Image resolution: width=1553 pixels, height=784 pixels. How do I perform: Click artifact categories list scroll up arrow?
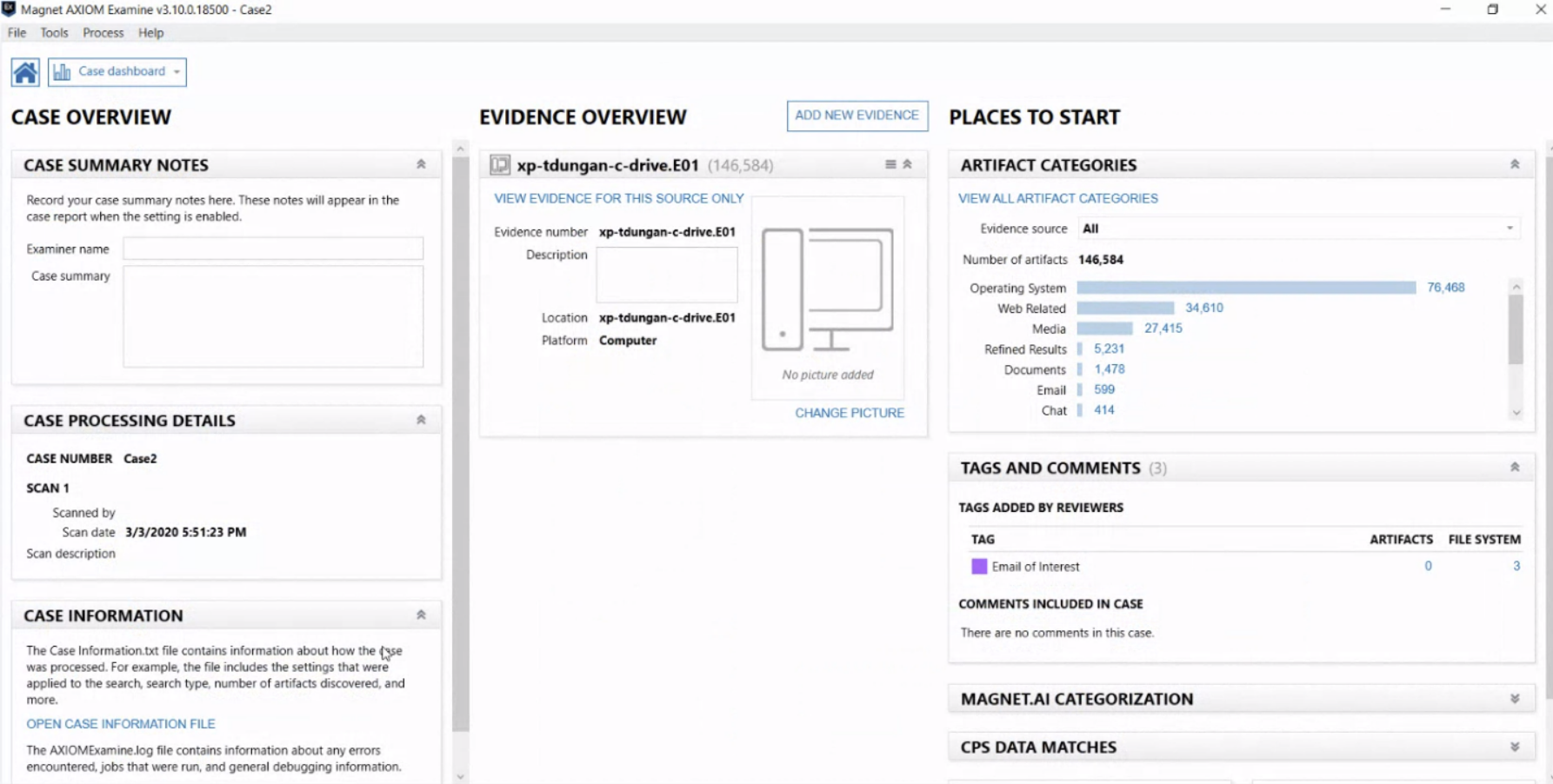1516,287
